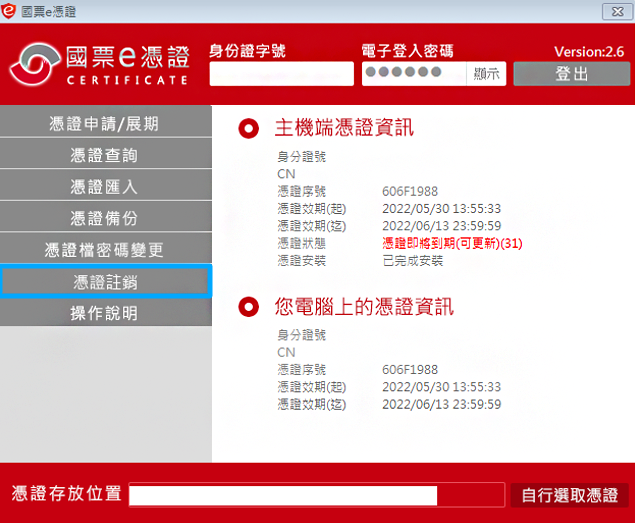The height and width of the screenshot is (523, 635).
Task: Click the 您電腦上的憑證資訊 heading
Action: (x=364, y=306)
